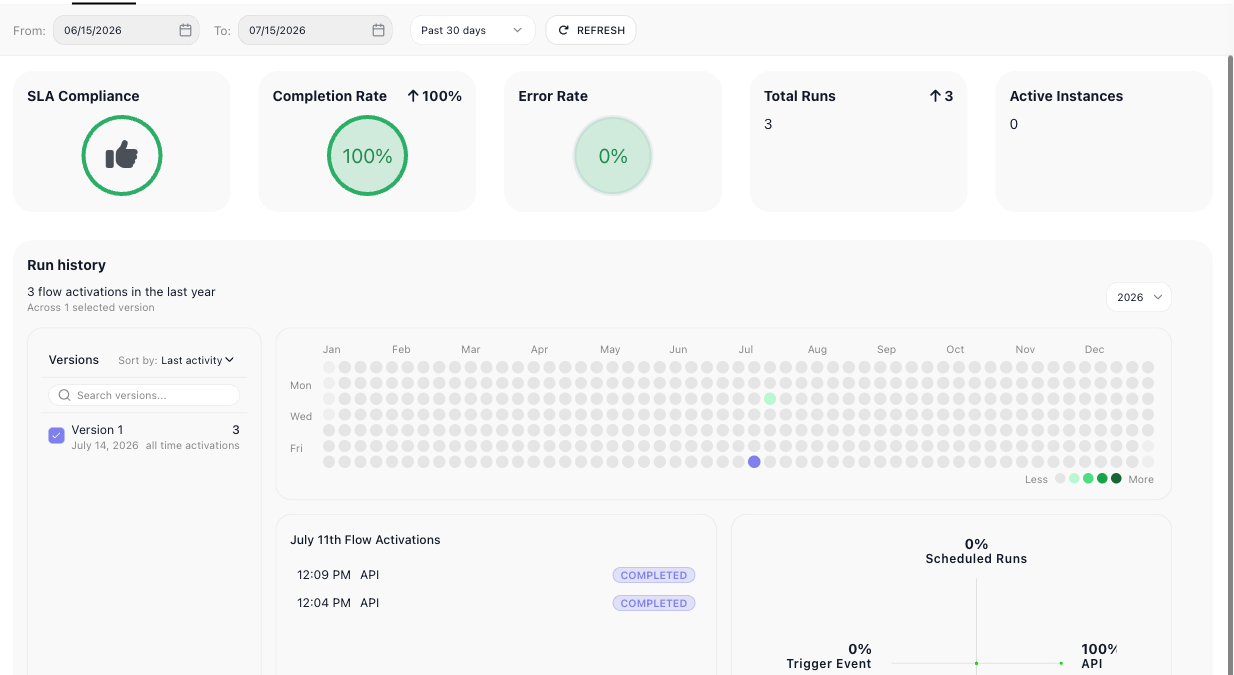Click COMPLETED badge for 12:09 PM run
Viewport: 1234px width, 675px height.
[654, 575]
